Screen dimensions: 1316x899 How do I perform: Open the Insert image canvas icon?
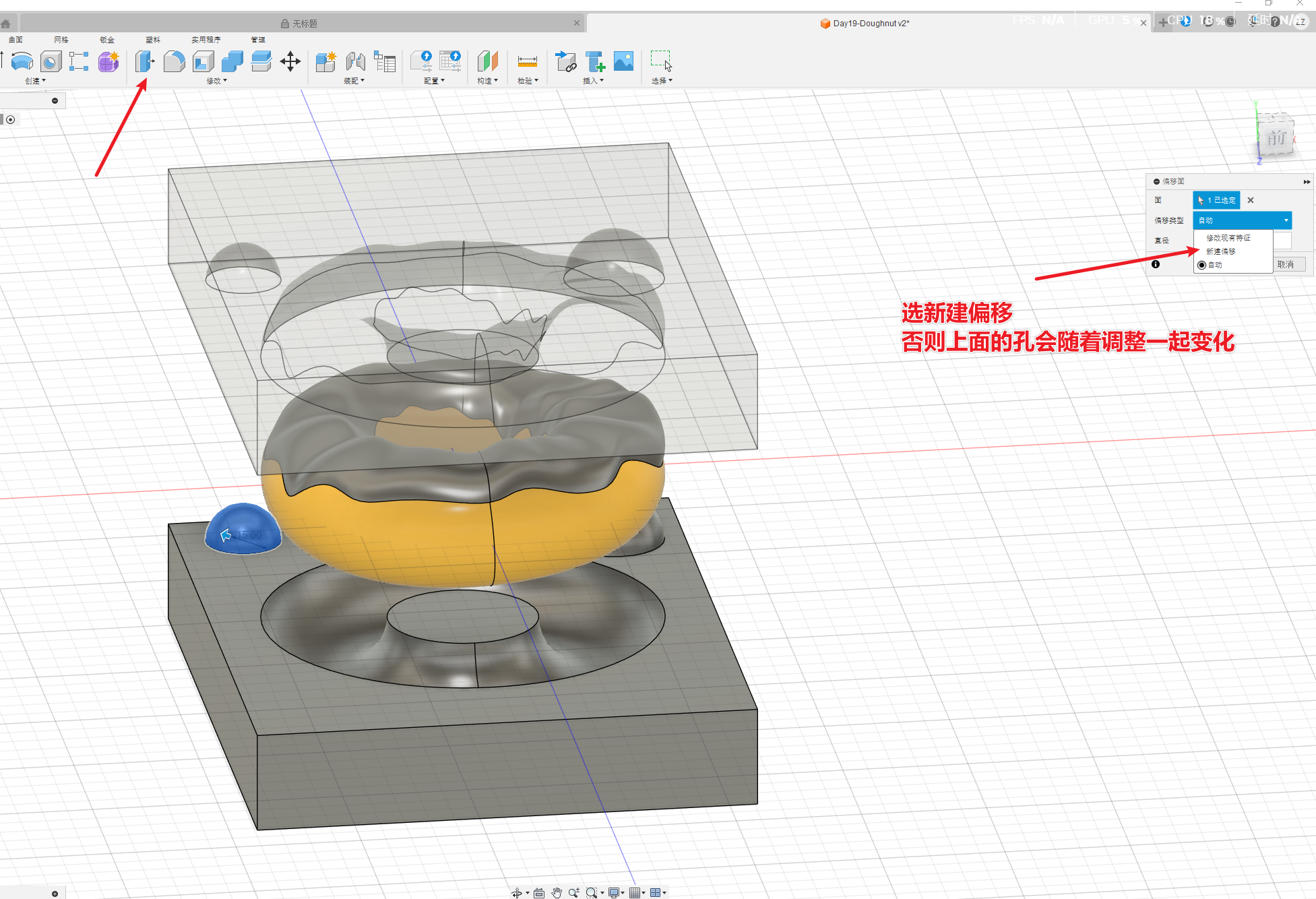pyautogui.click(x=623, y=61)
